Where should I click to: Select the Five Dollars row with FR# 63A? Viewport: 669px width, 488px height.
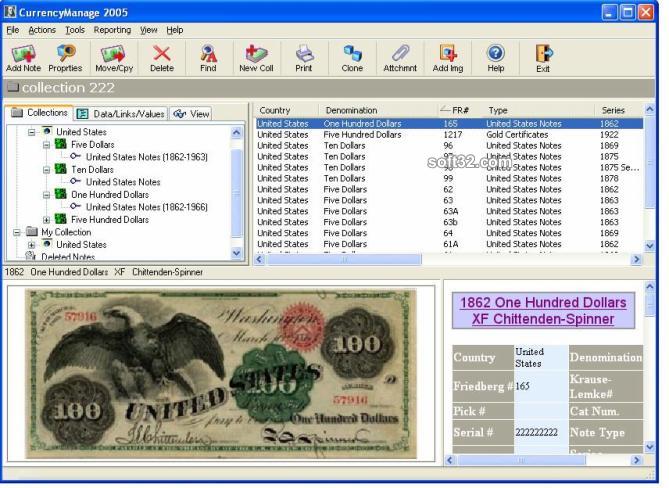click(x=449, y=211)
